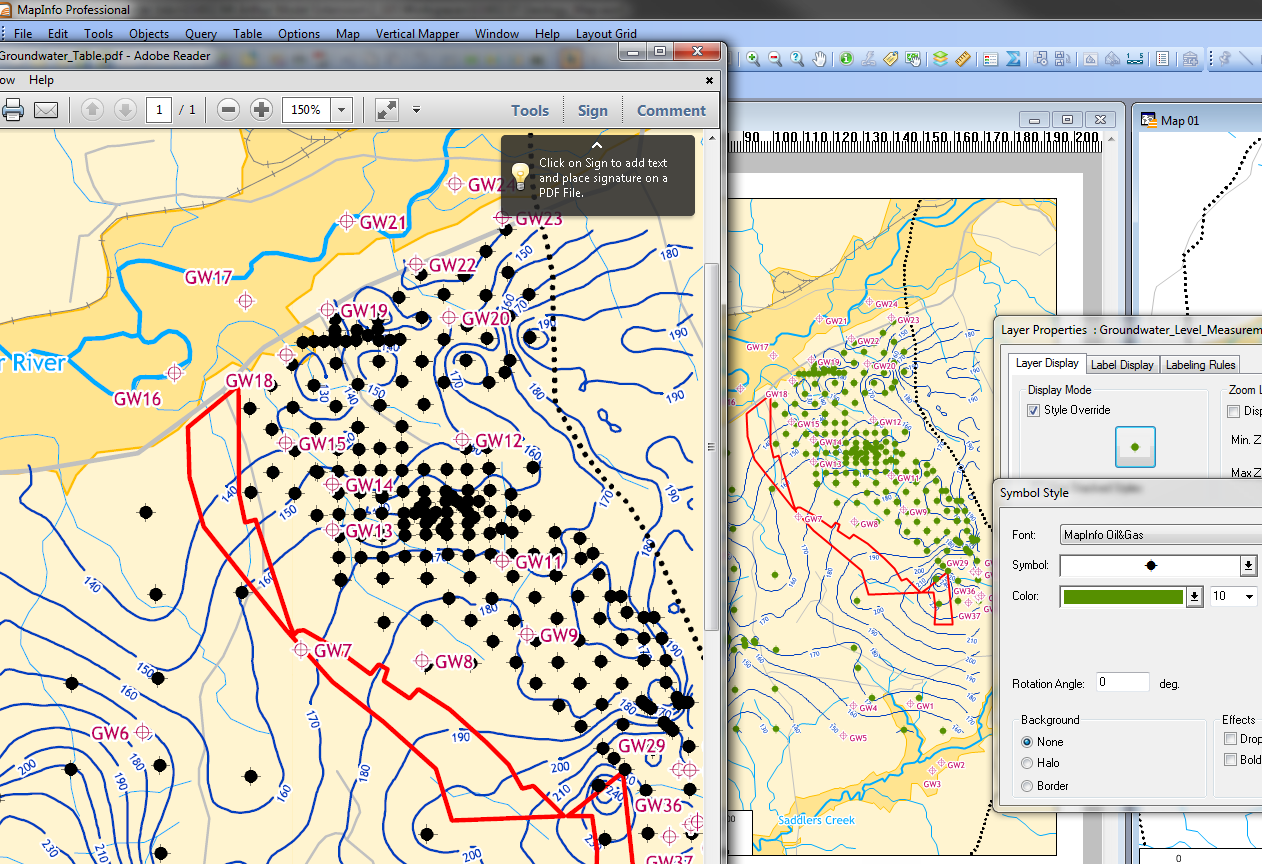Open the Vertical Mapper menu
Image resolution: width=1262 pixels, height=864 pixels.
tap(417, 33)
